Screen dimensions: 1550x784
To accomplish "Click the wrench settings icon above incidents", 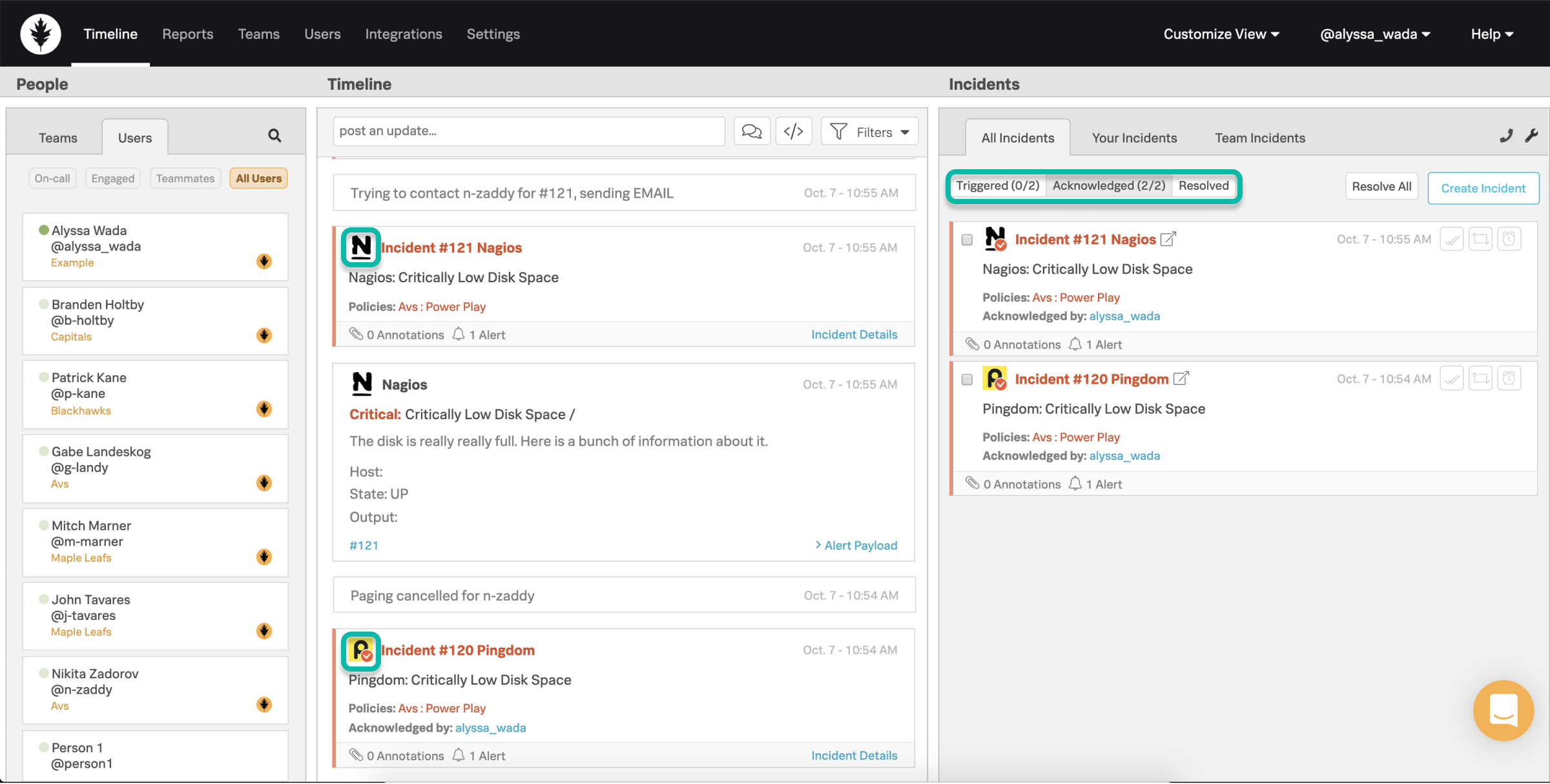I will coord(1532,136).
